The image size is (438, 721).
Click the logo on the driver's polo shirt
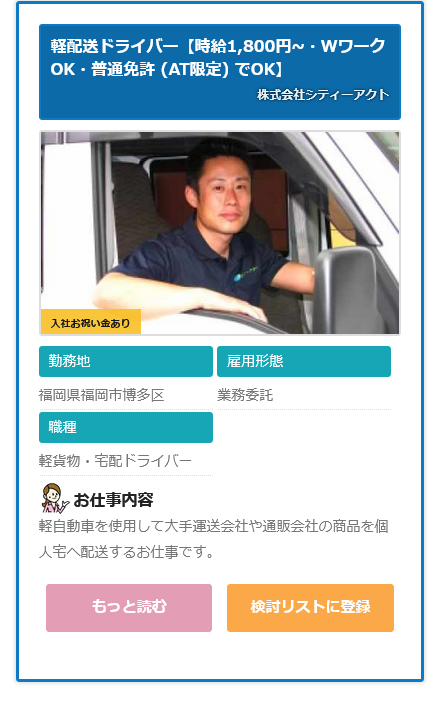click(245, 273)
